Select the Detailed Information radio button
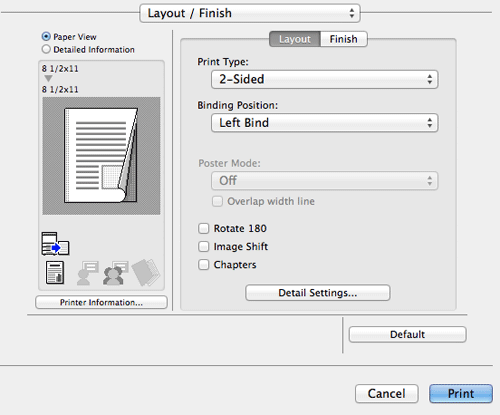Screen dimensions: 500x415 click(46, 49)
